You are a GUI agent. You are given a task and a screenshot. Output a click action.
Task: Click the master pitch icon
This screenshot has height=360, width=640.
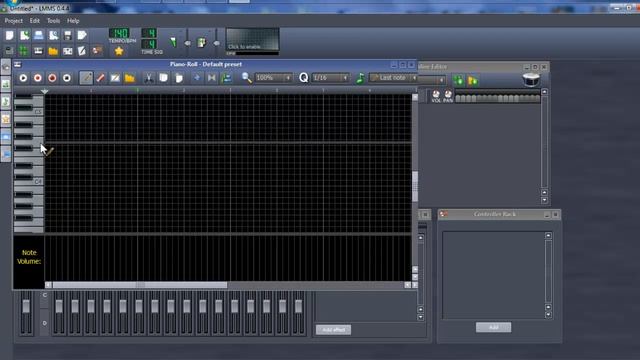tap(202, 42)
